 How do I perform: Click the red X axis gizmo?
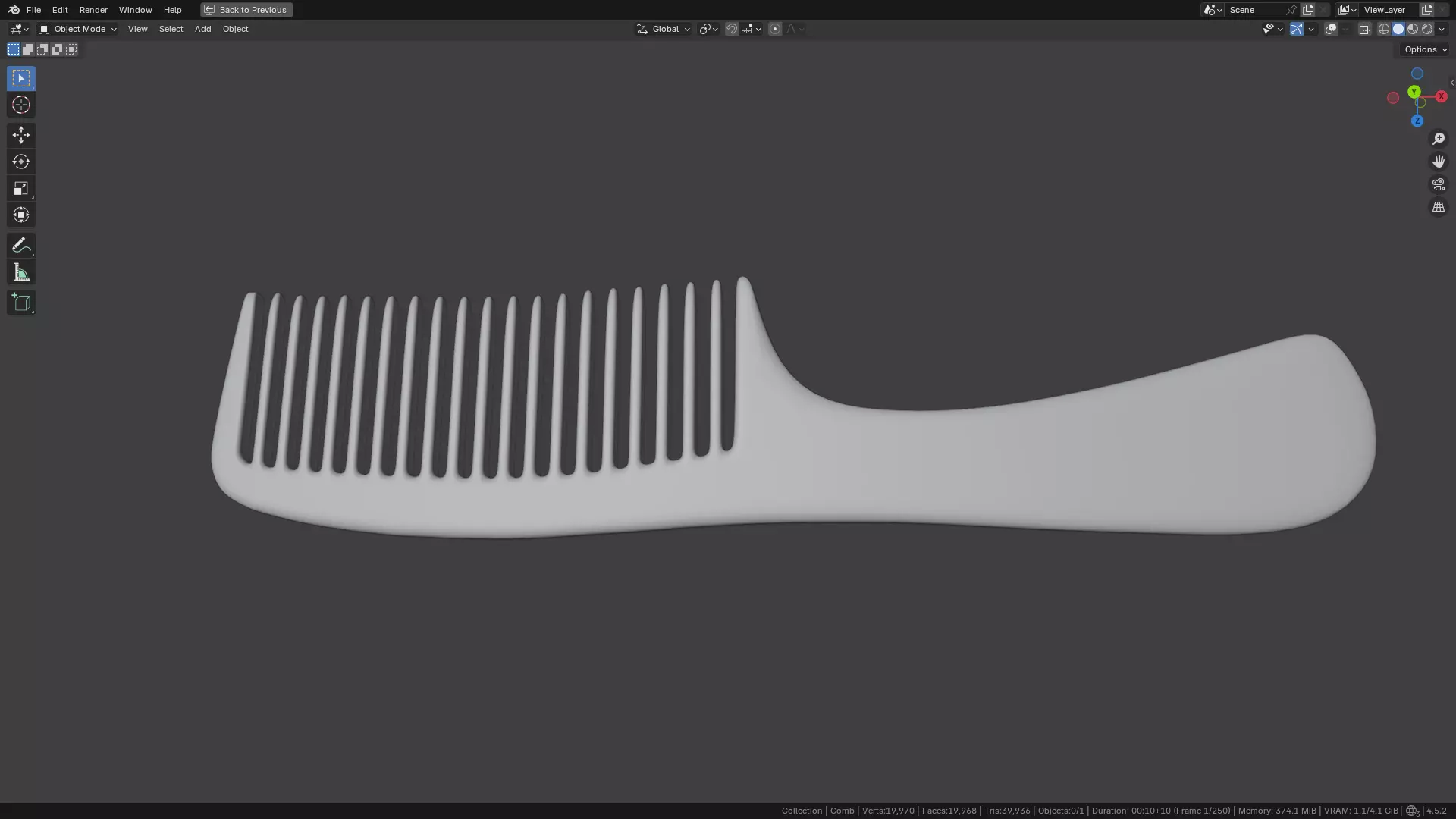pos(1442,96)
